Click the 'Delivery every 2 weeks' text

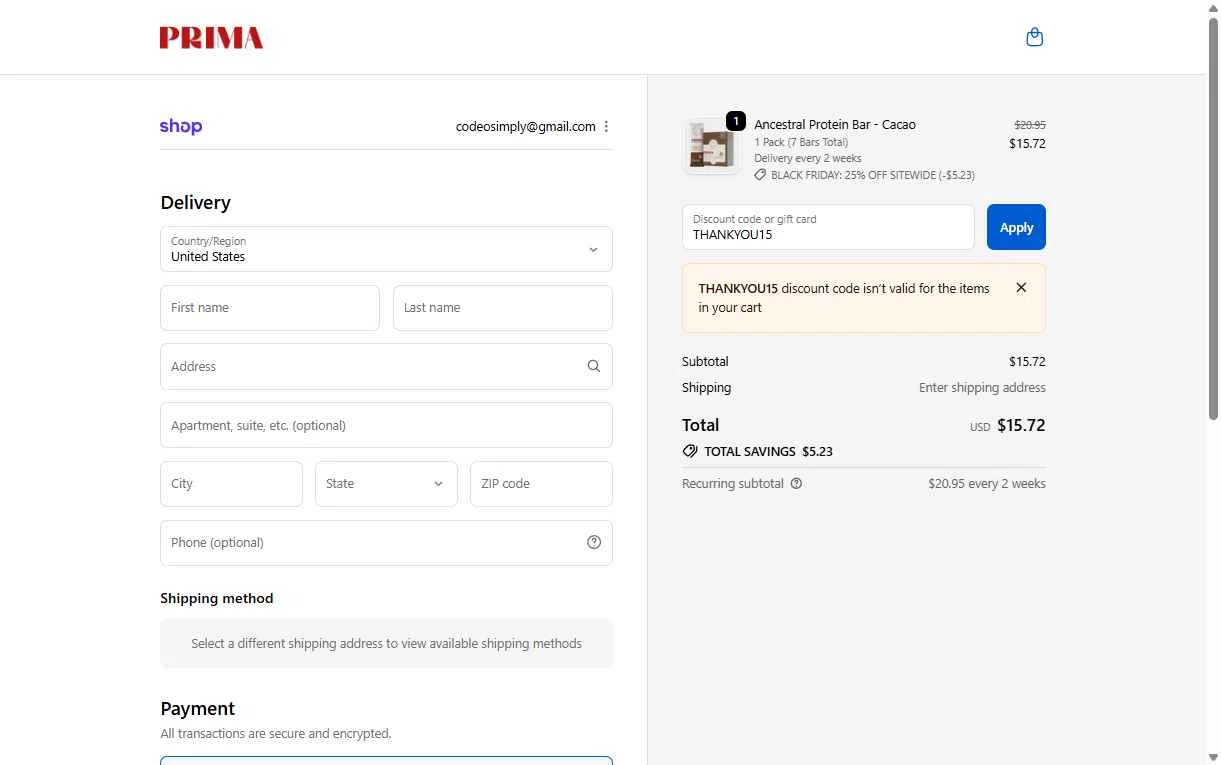(808, 159)
